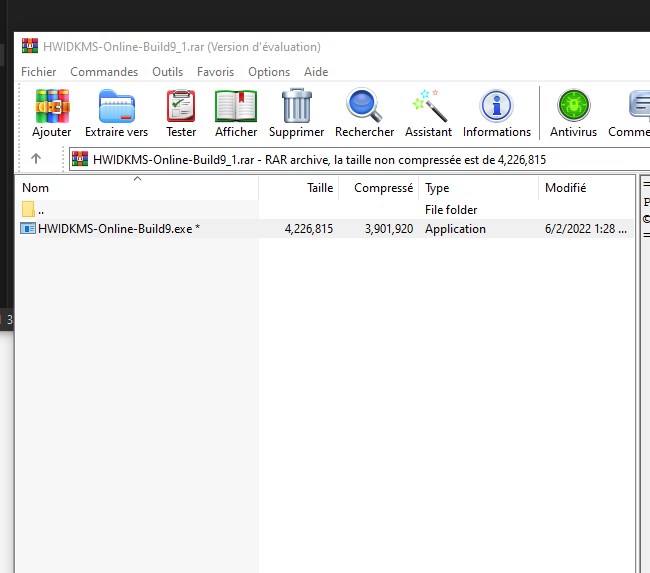650x573 pixels.
Task: Select the HWIDKMS-Online-Build9.exe file name
Action: point(119,229)
